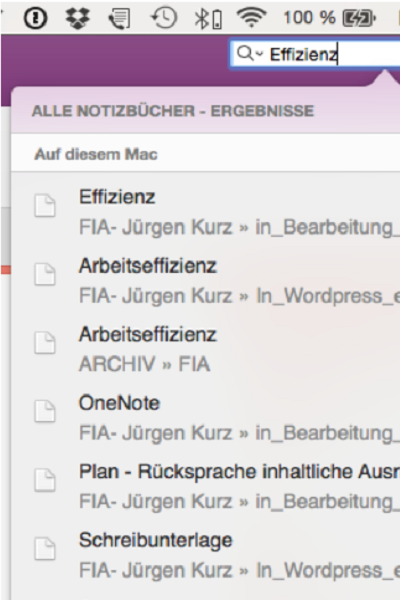
Task: Open the 1Password menu bar icon
Action: pyautogui.click(x=35, y=18)
